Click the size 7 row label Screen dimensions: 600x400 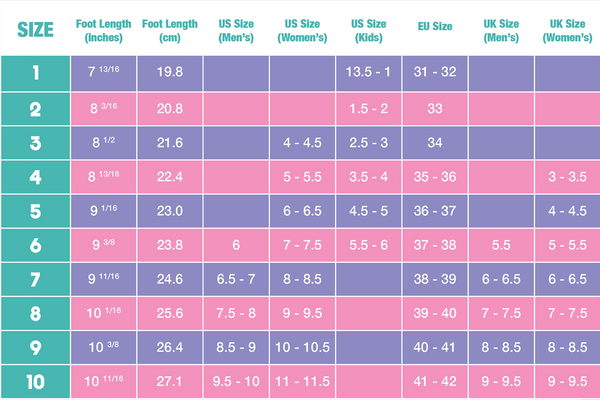coord(35,281)
